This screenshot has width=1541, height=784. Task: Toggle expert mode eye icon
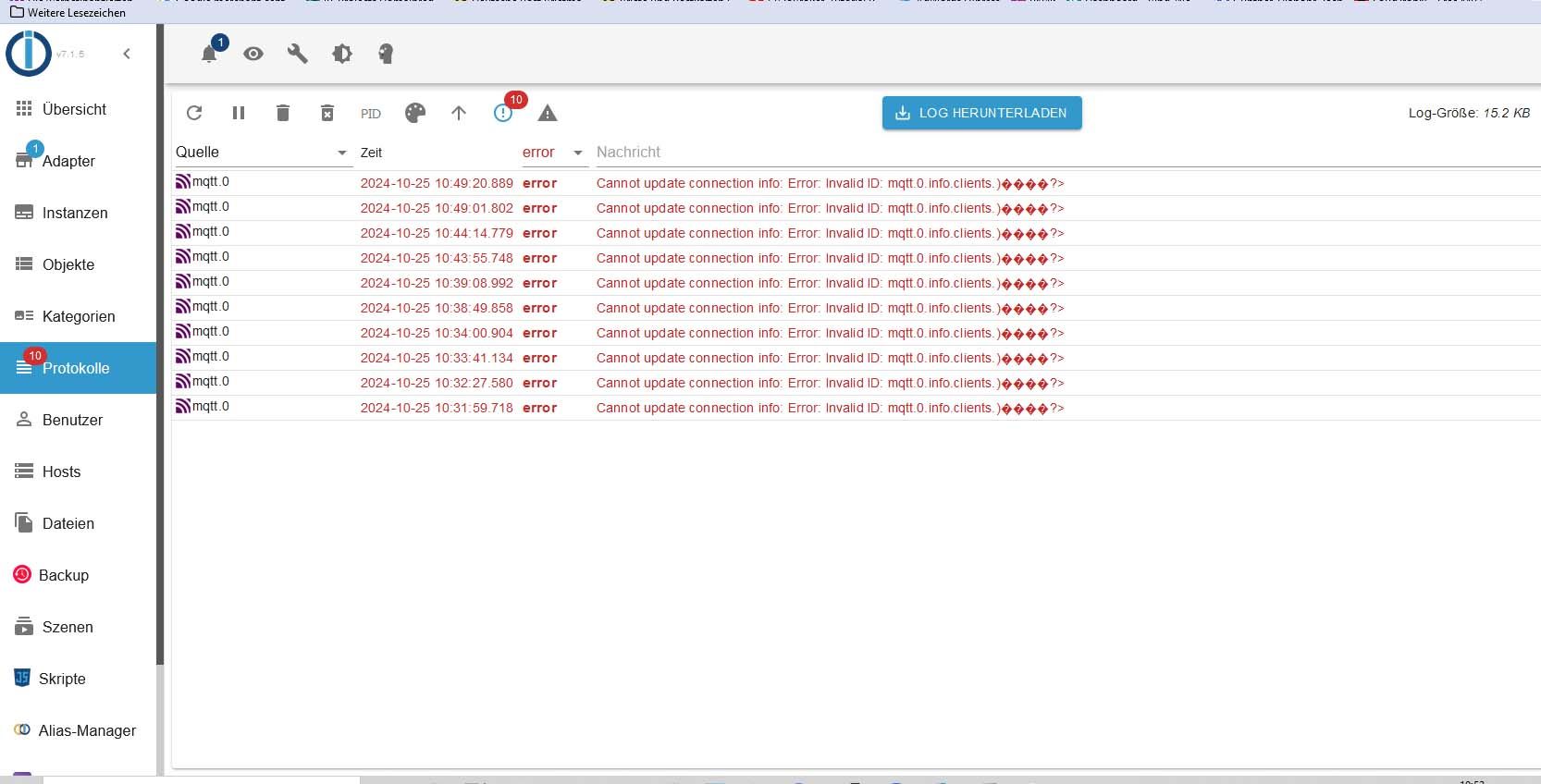pyautogui.click(x=253, y=54)
